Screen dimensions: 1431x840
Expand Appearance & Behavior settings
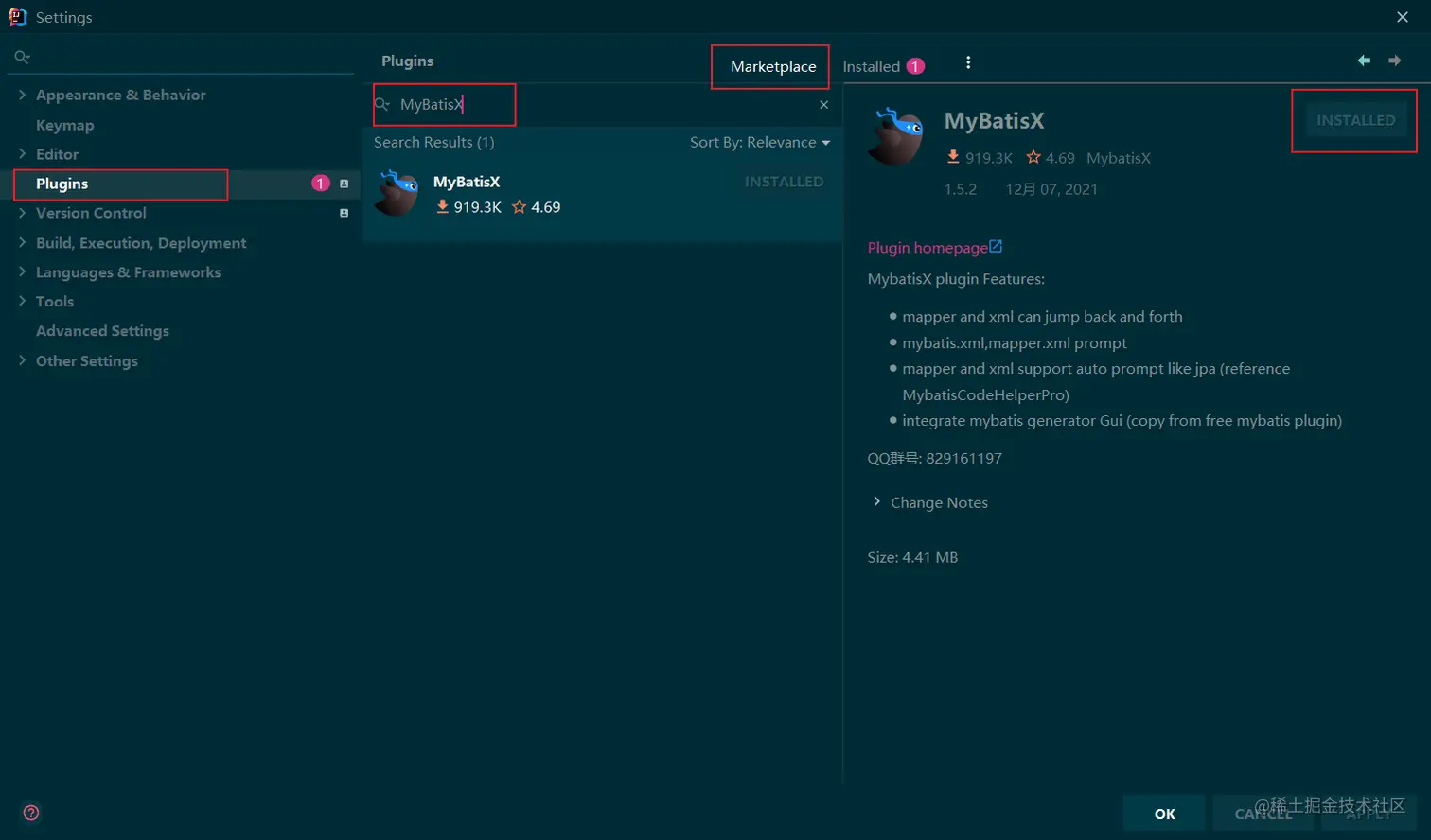(22, 95)
